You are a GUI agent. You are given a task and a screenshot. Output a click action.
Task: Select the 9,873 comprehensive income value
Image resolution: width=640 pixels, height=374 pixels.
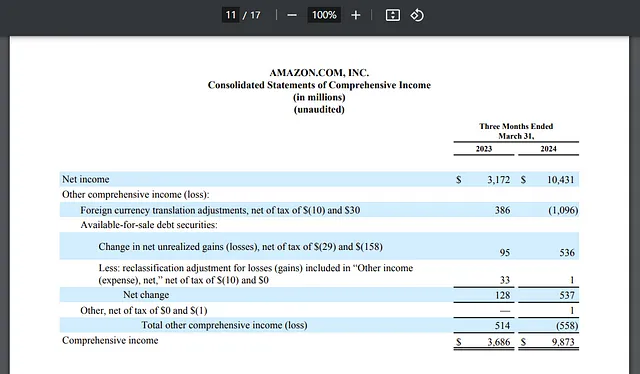[x=563, y=342]
